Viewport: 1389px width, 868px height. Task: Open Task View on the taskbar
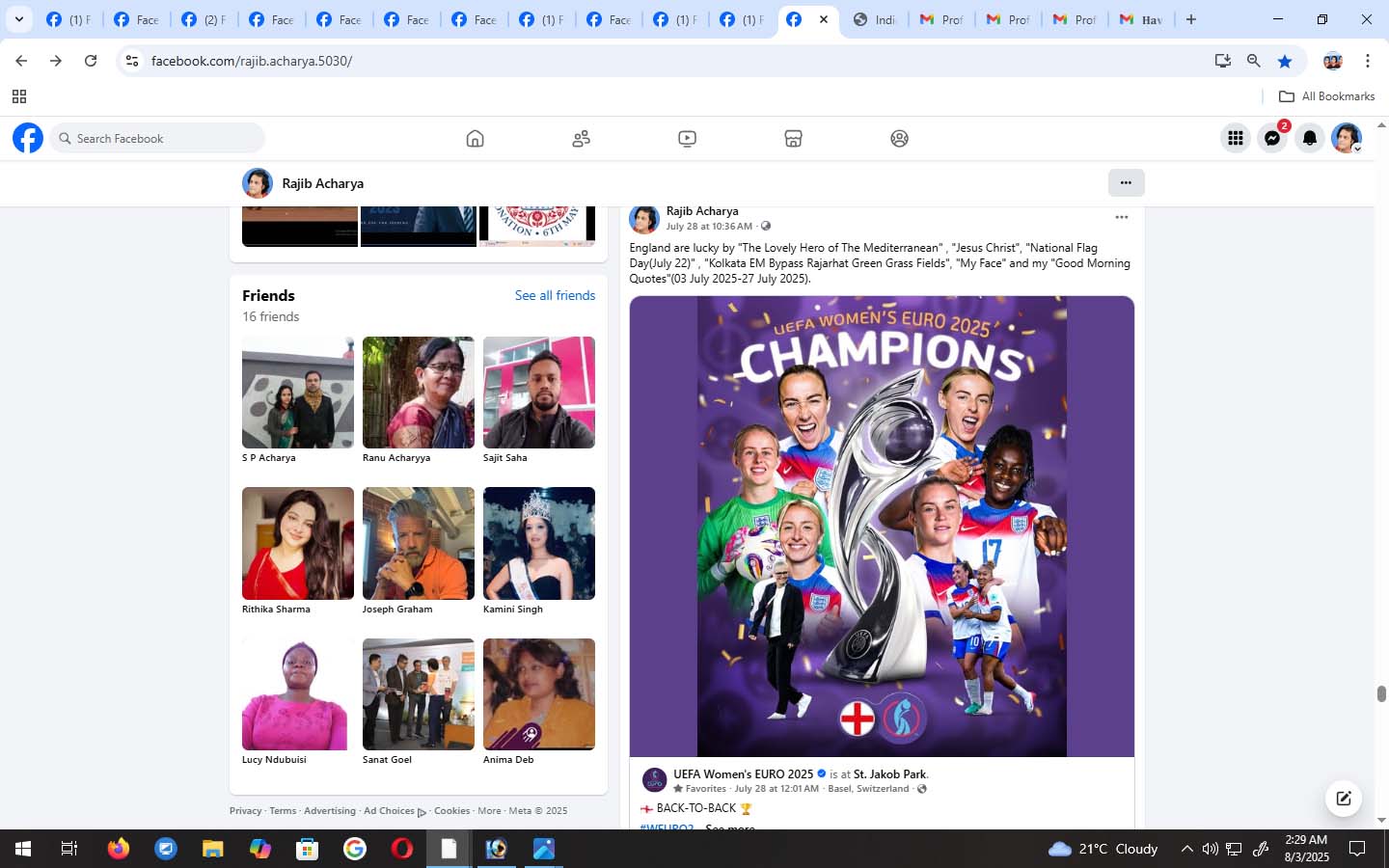point(69,849)
